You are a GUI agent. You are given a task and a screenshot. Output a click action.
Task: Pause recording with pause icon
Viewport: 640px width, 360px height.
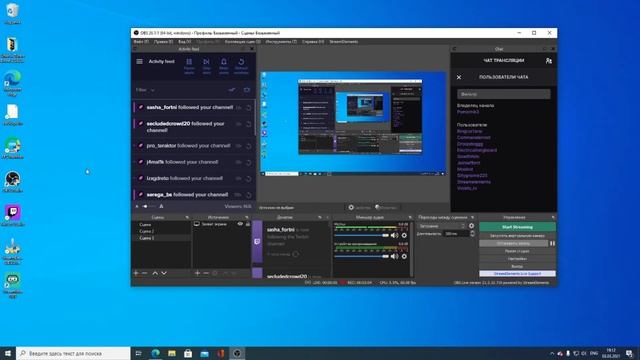[x=552, y=243]
